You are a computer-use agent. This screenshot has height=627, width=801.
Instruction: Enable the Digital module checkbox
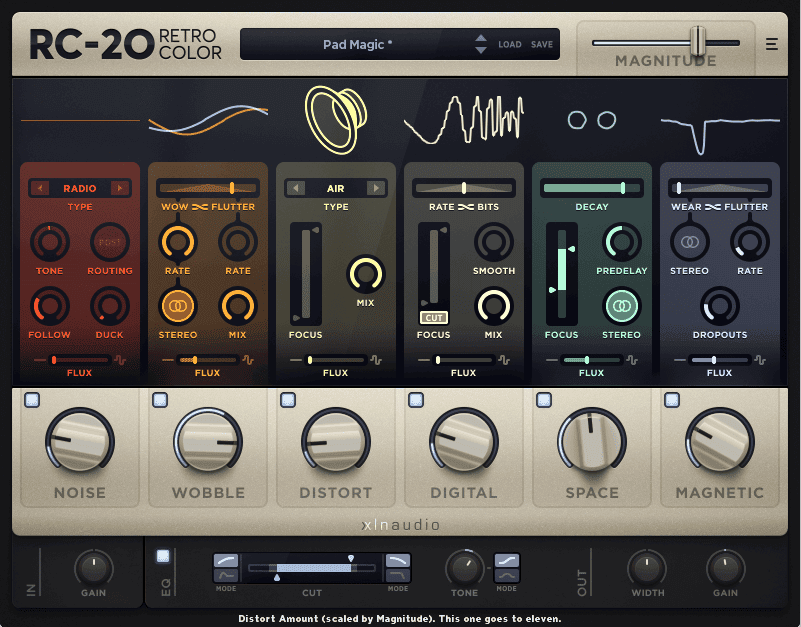pyautogui.click(x=416, y=400)
